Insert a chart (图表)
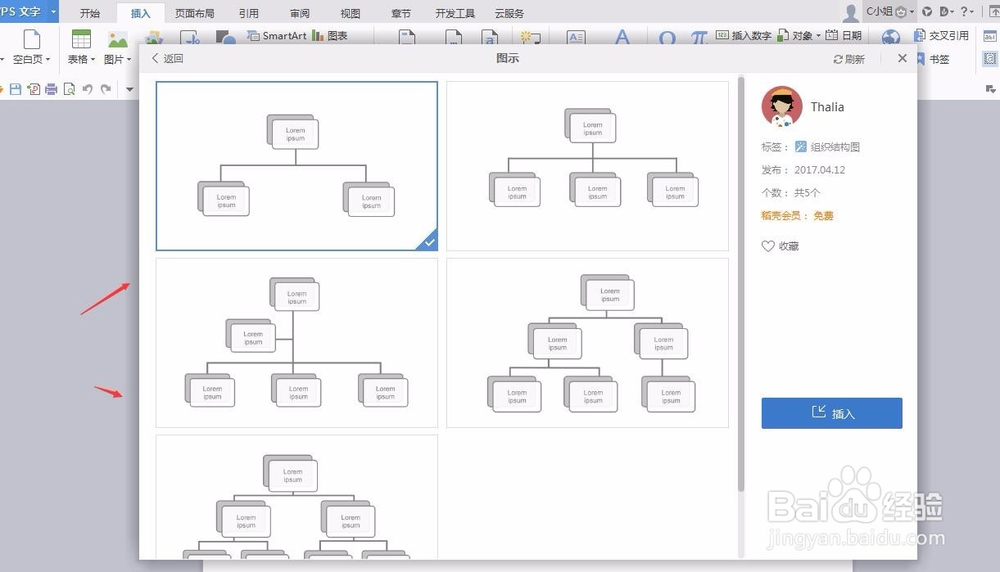 point(330,36)
